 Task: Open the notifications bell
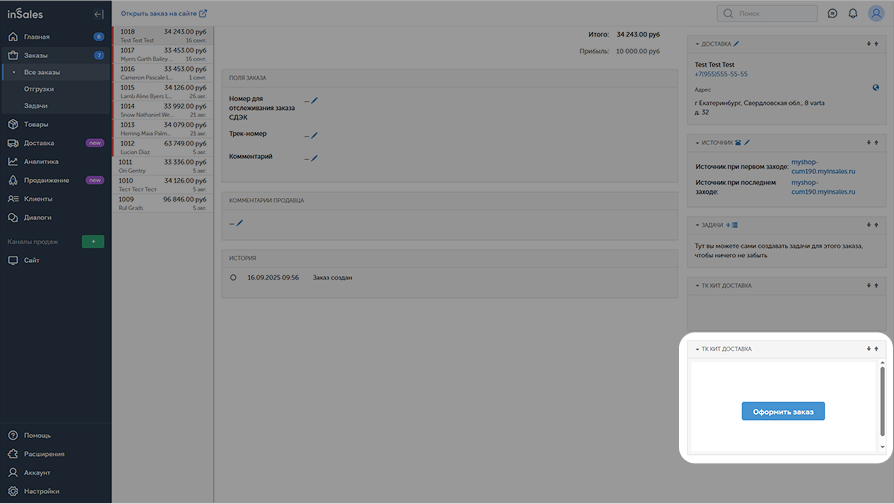pos(853,14)
